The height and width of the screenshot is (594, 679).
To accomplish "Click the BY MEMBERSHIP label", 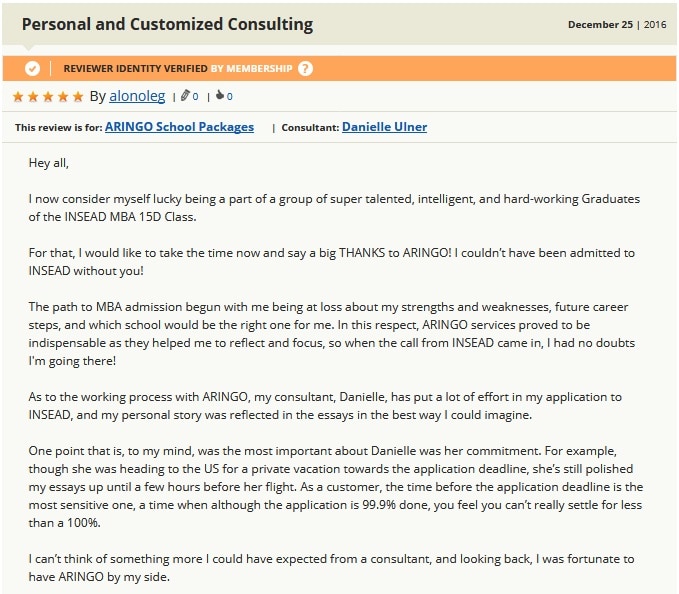I will click(x=252, y=68).
